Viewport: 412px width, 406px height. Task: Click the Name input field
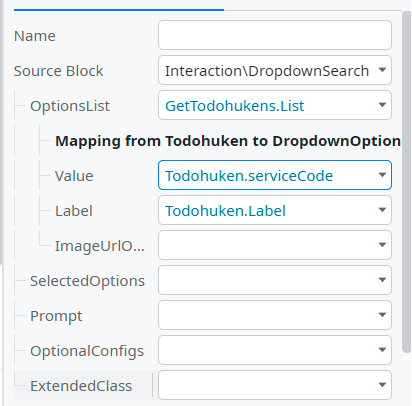pyautogui.click(x=275, y=35)
